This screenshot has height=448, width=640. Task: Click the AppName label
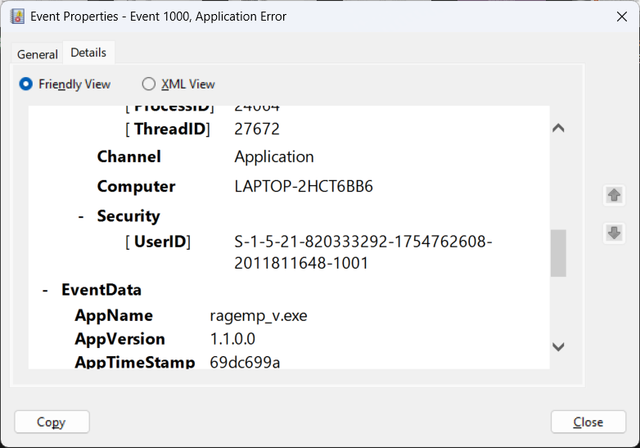point(114,315)
